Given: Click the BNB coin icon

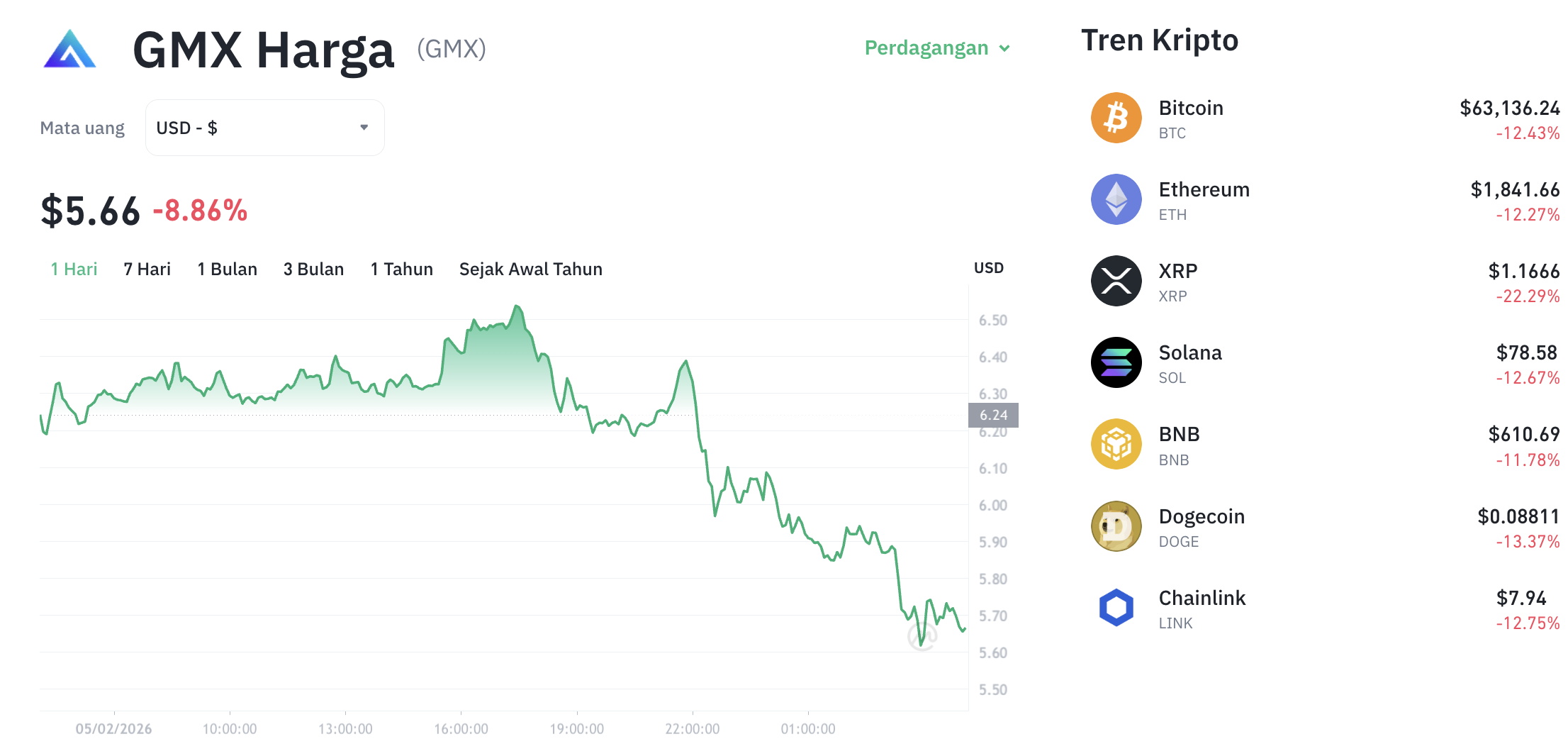Looking at the screenshot, I should pos(1116,445).
